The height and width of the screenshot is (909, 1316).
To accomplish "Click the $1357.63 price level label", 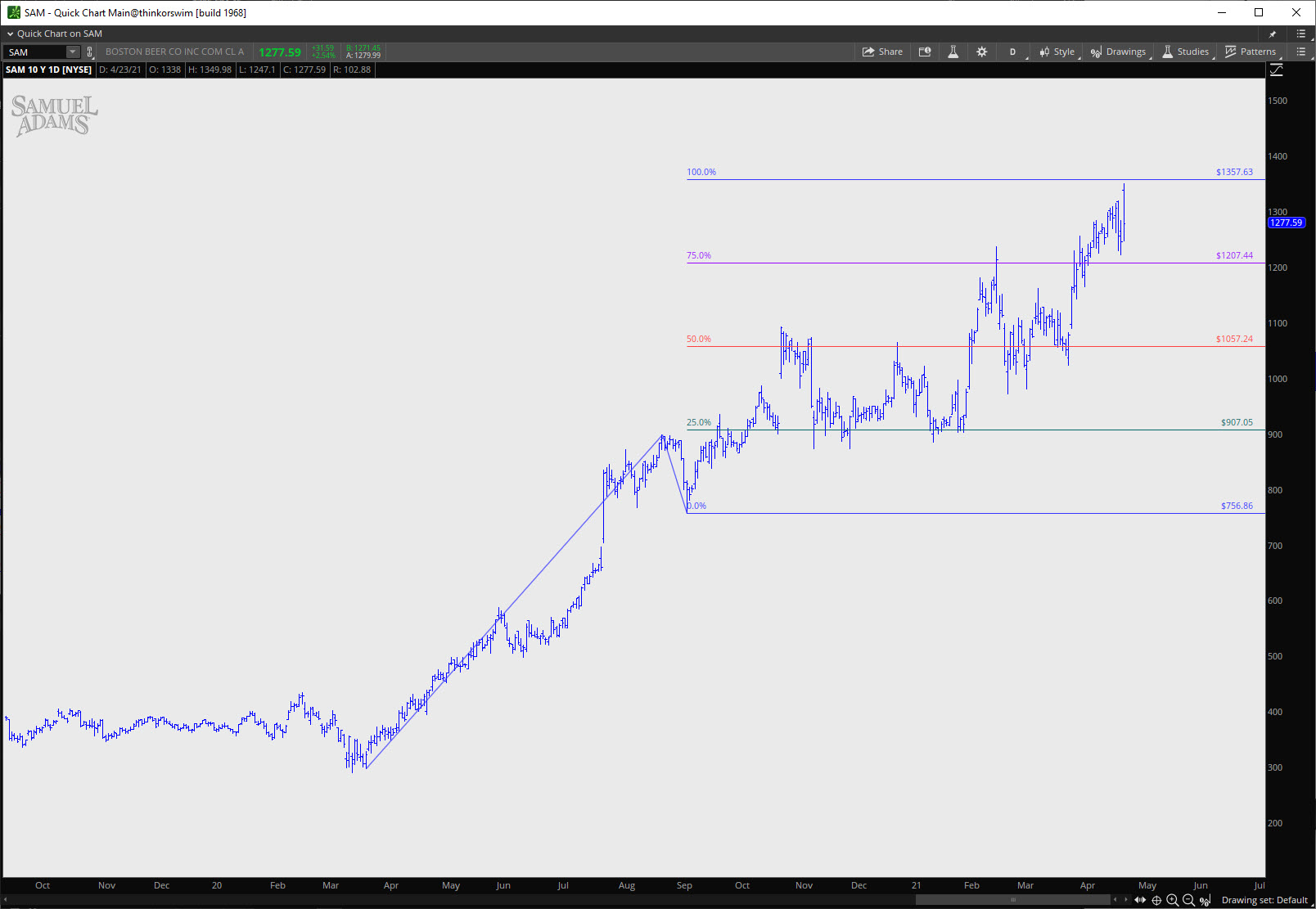I will coord(1234,172).
